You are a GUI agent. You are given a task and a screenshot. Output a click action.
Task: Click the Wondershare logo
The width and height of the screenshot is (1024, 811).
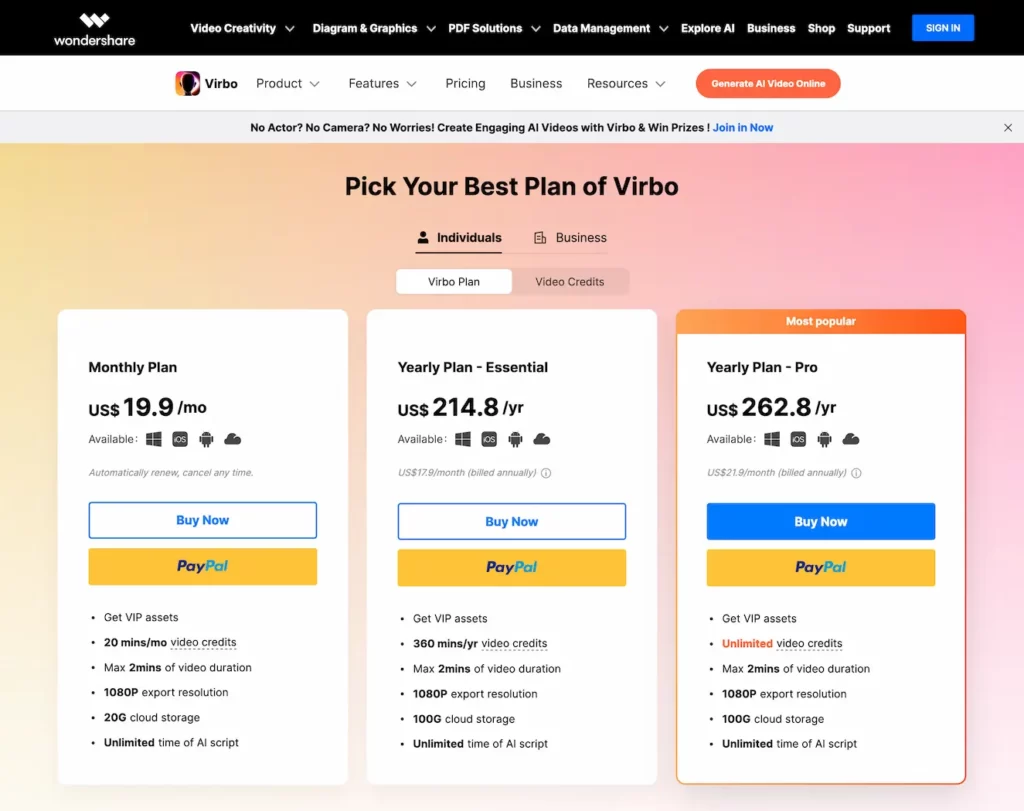[94, 28]
